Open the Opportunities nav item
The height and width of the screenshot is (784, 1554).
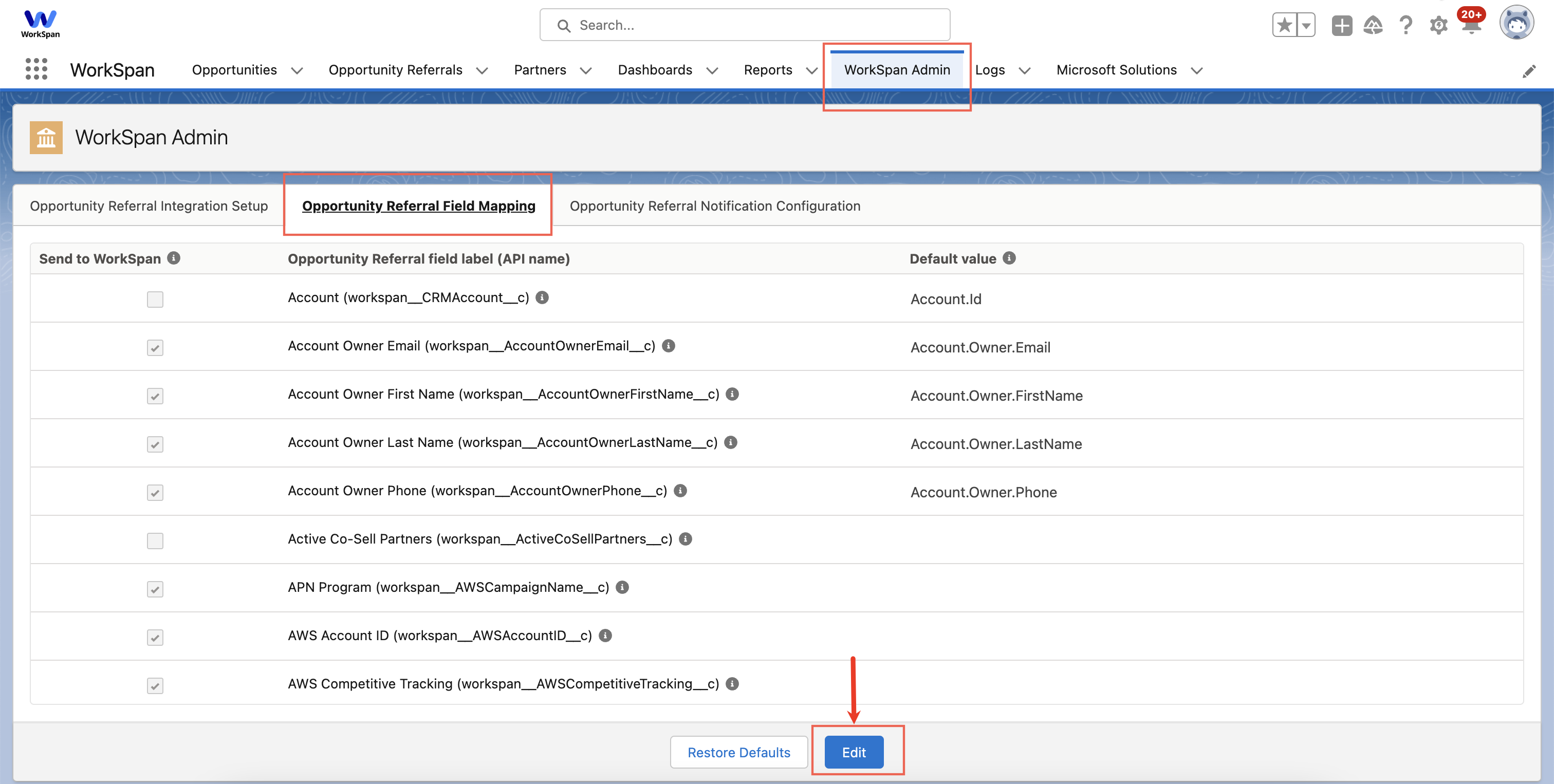pyautogui.click(x=234, y=70)
